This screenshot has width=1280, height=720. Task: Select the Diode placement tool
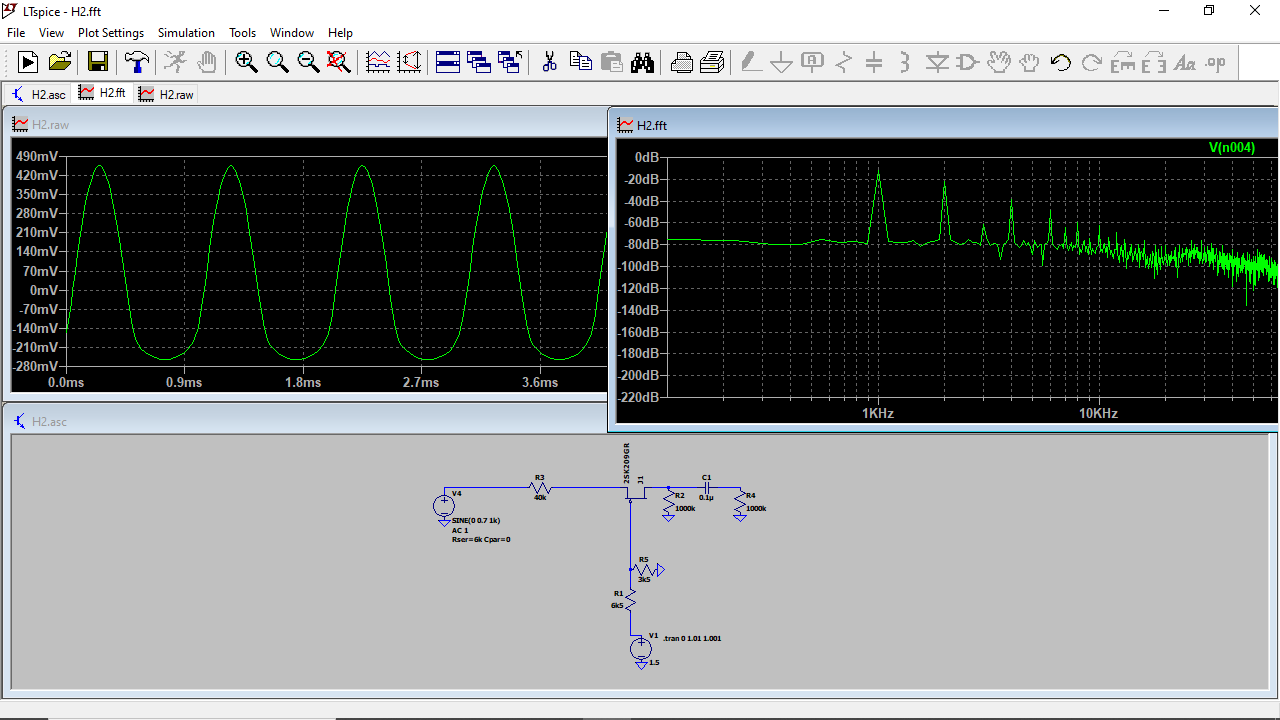[937, 62]
